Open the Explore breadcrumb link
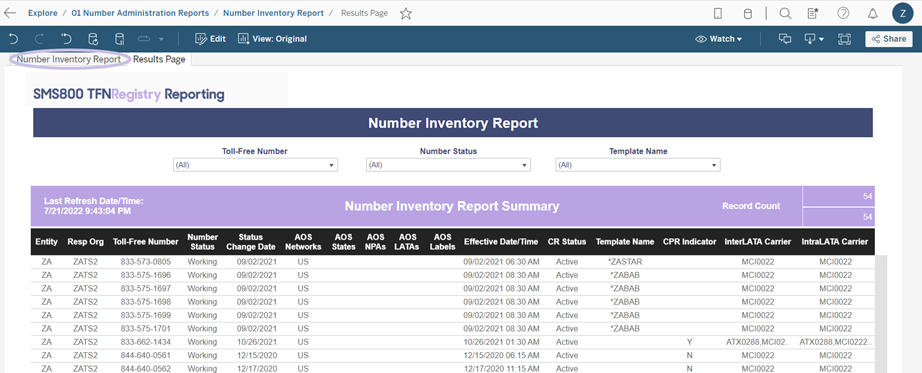 (x=43, y=13)
